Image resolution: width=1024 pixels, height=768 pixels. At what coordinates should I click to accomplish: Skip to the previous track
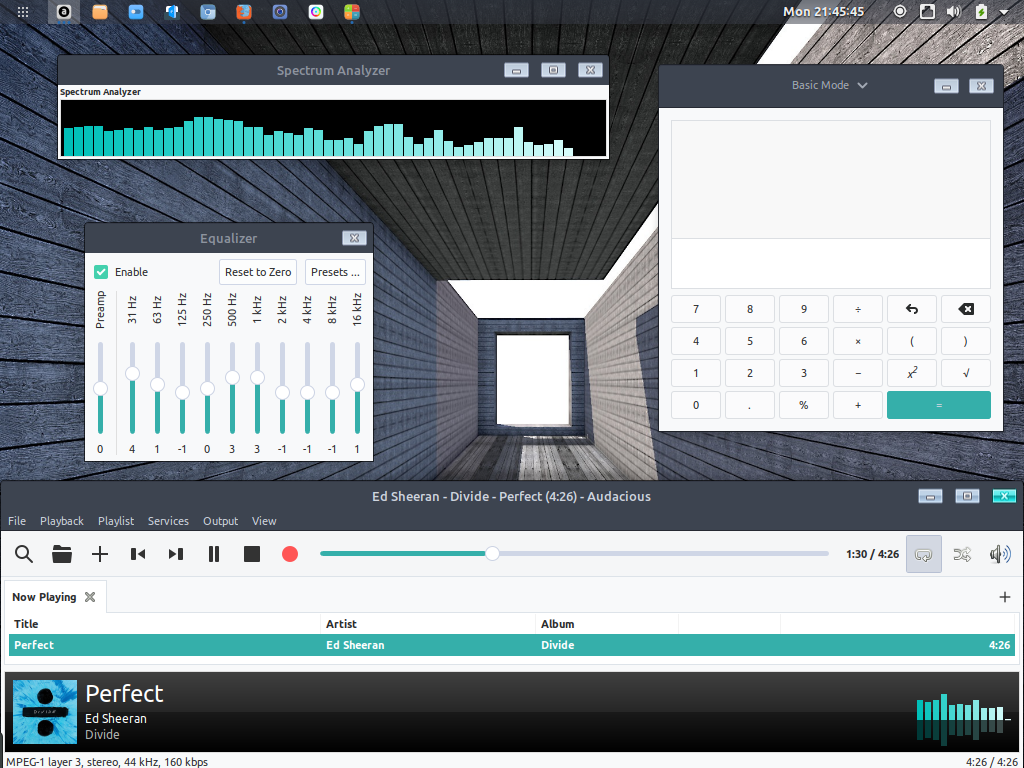click(x=138, y=554)
